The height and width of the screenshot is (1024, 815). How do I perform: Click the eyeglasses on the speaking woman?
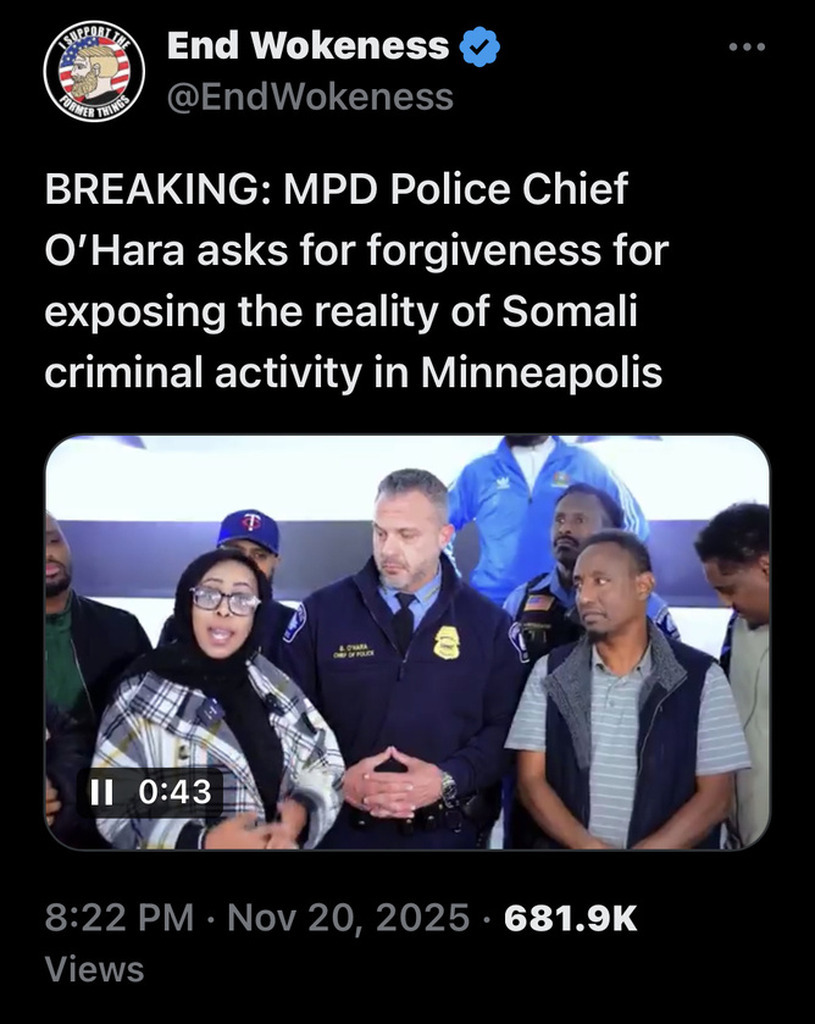tap(225, 600)
